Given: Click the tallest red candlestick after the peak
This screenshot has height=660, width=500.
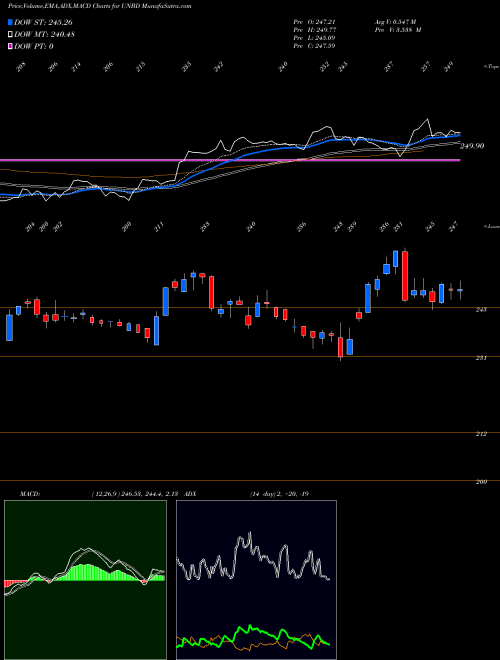Looking at the screenshot, I should pyautogui.click(x=405, y=276).
